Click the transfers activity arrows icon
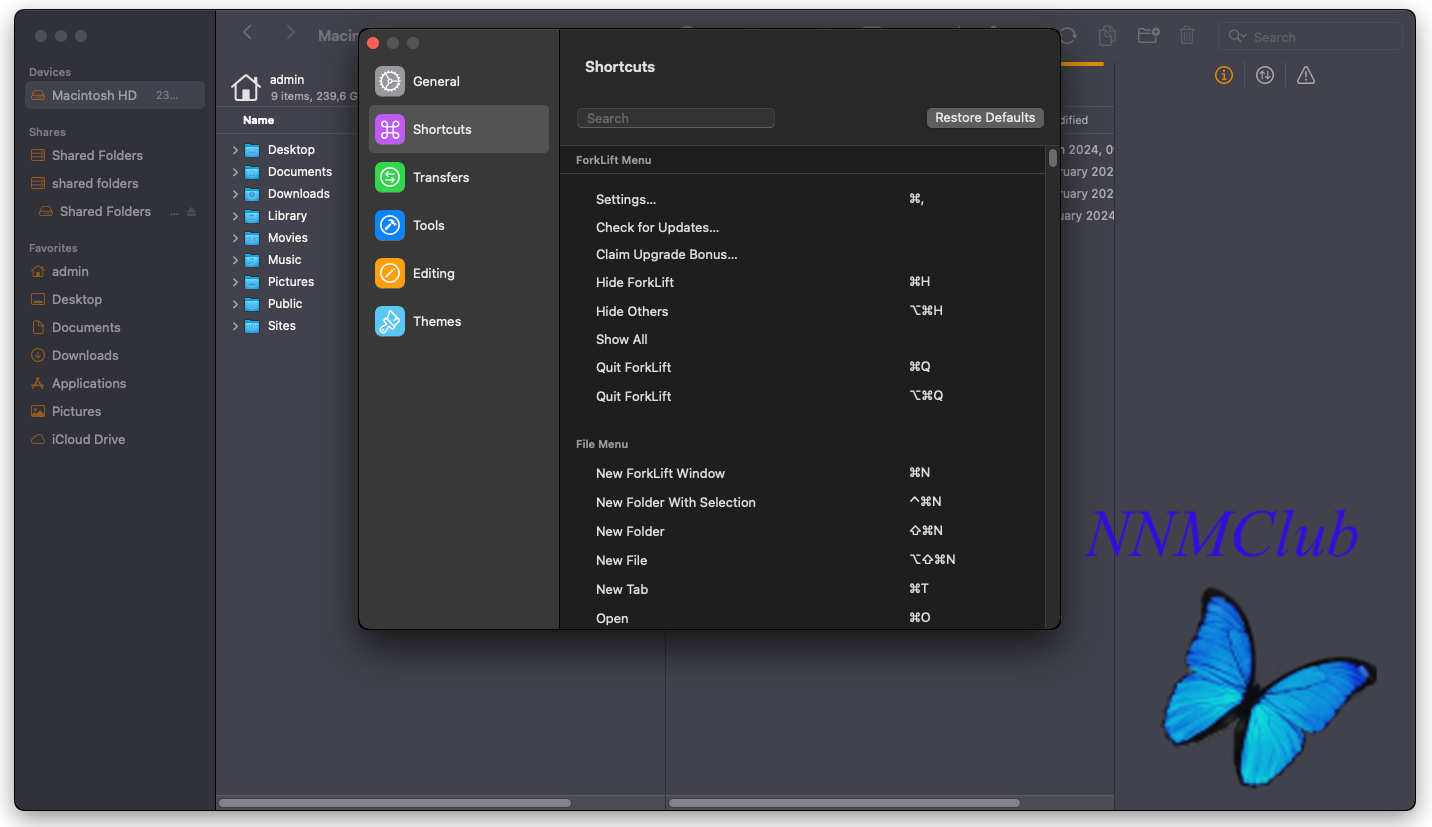The image size is (1432, 827). pos(1265,75)
